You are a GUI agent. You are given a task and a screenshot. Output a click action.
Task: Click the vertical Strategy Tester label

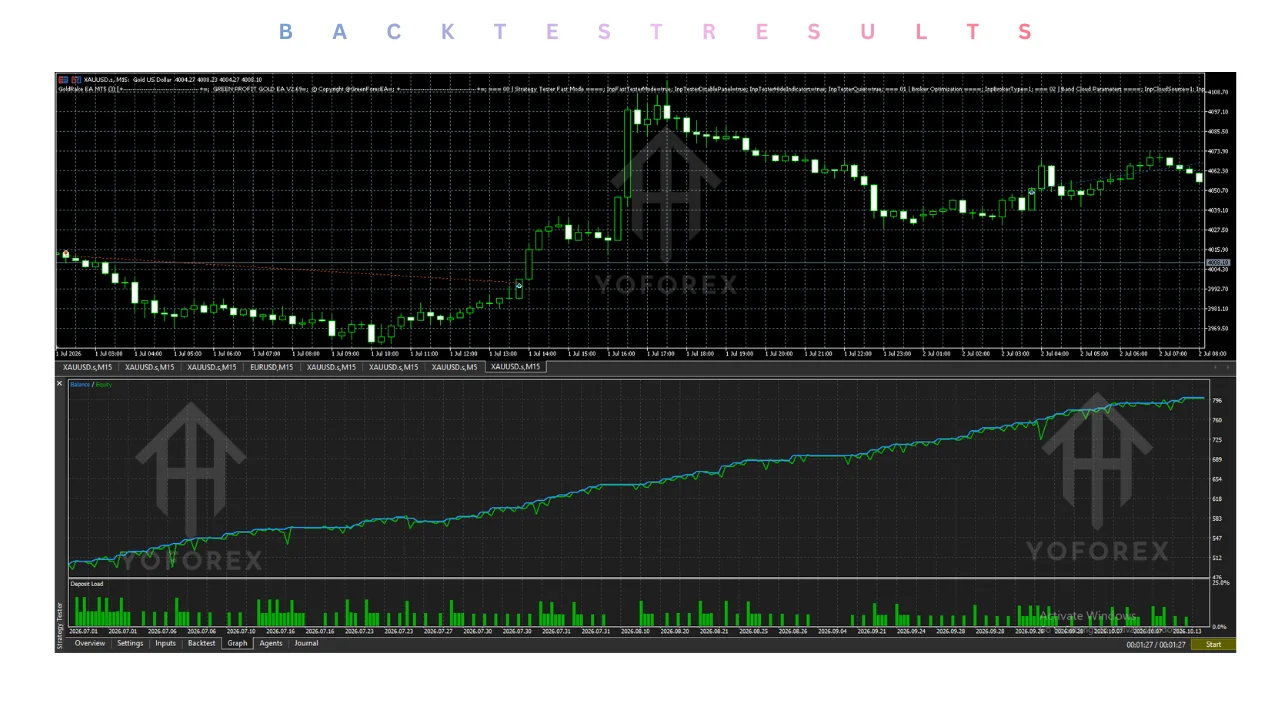pos(59,625)
